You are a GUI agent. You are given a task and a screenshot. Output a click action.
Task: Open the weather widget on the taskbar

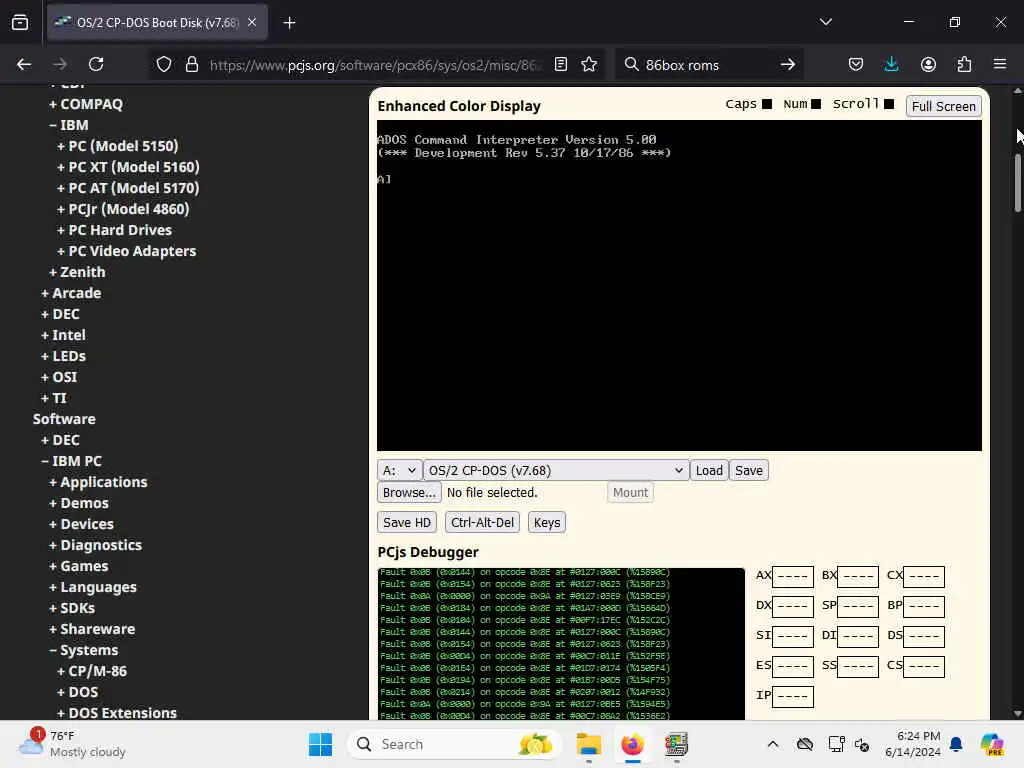point(73,744)
